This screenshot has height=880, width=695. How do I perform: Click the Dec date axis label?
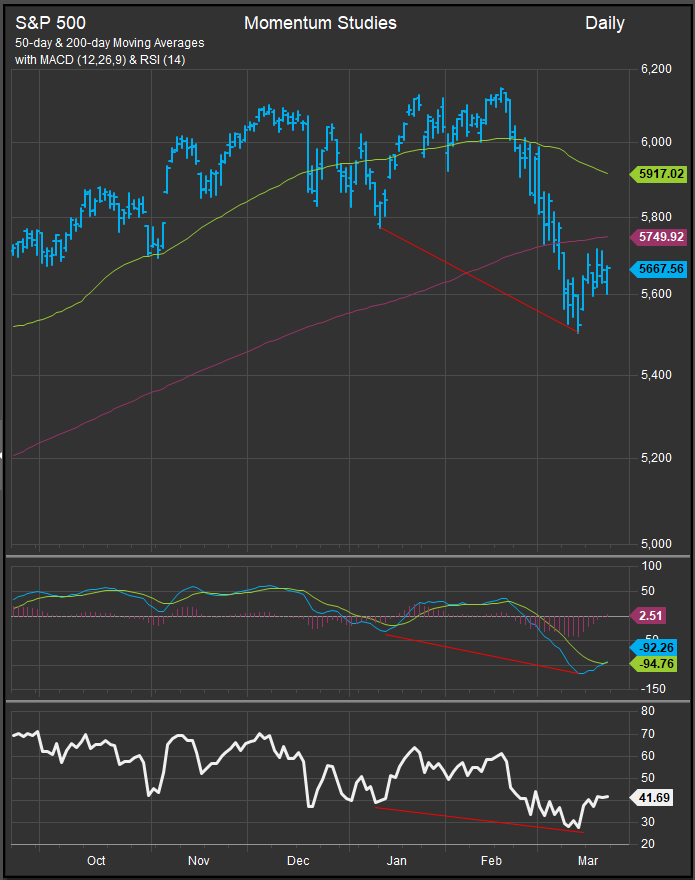tap(298, 861)
